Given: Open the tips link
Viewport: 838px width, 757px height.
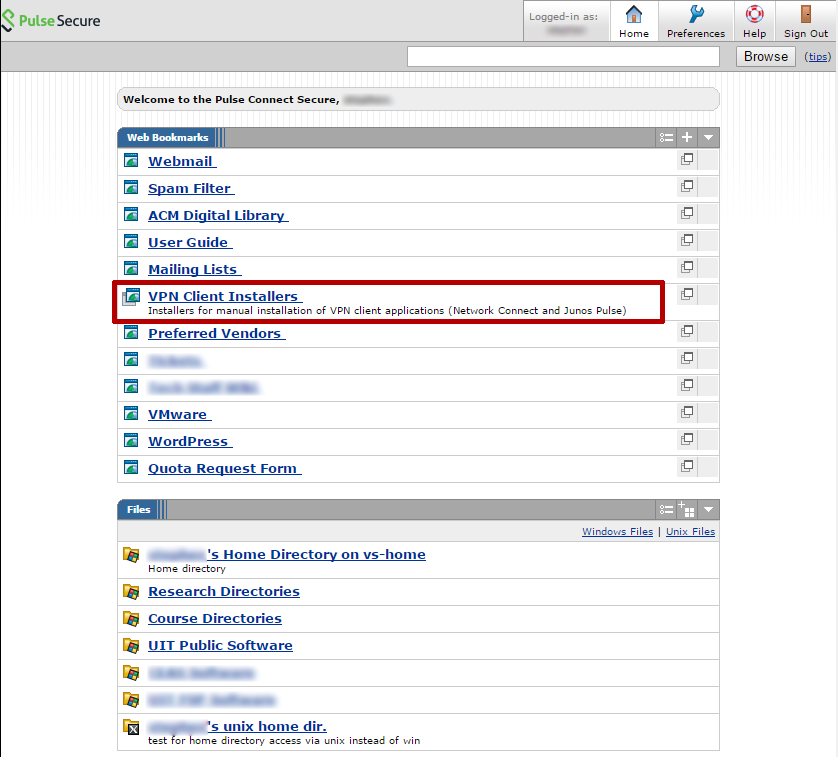Looking at the screenshot, I should click(x=818, y=57).
